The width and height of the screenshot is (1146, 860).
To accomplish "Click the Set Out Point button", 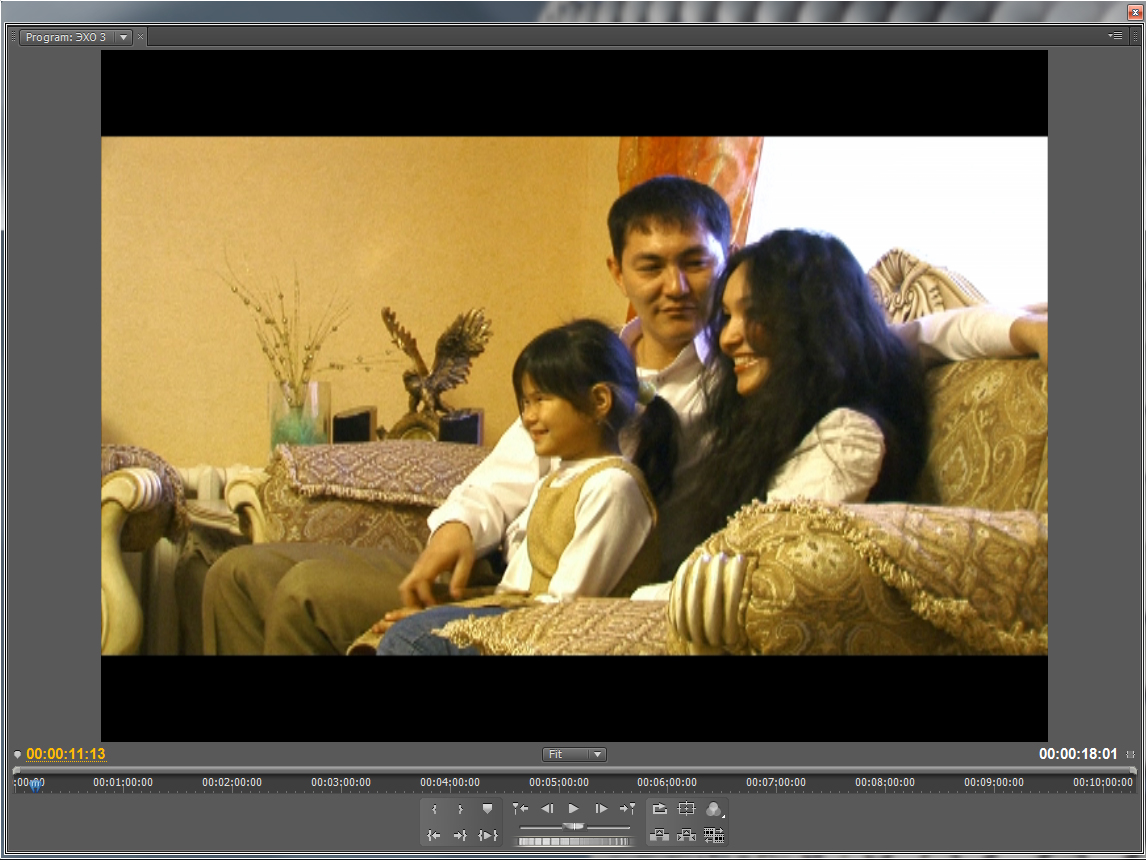I will click(x=460, y=809).
